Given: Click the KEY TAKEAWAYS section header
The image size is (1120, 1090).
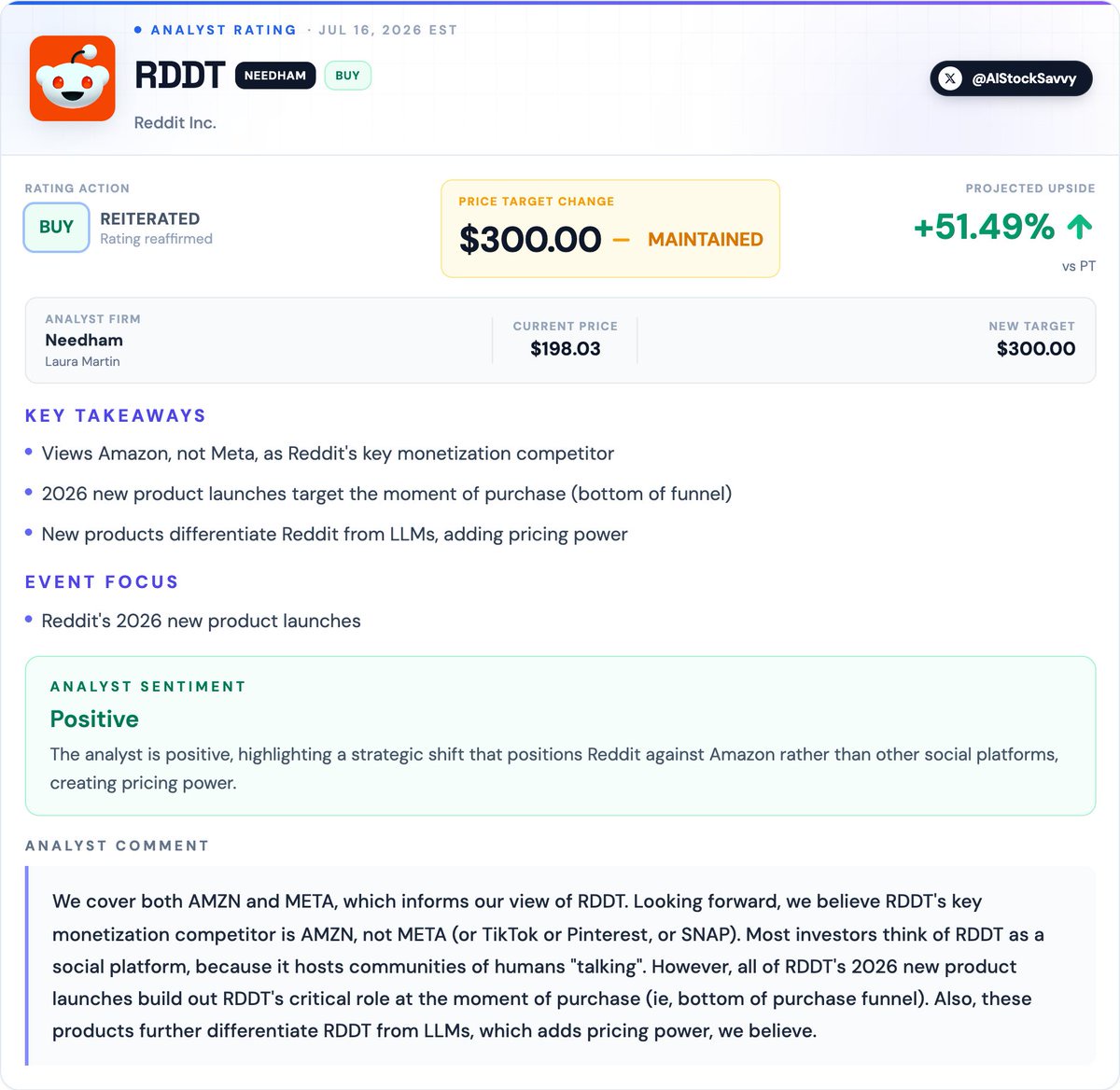Looking at the screenshot, I should (116, 415).
